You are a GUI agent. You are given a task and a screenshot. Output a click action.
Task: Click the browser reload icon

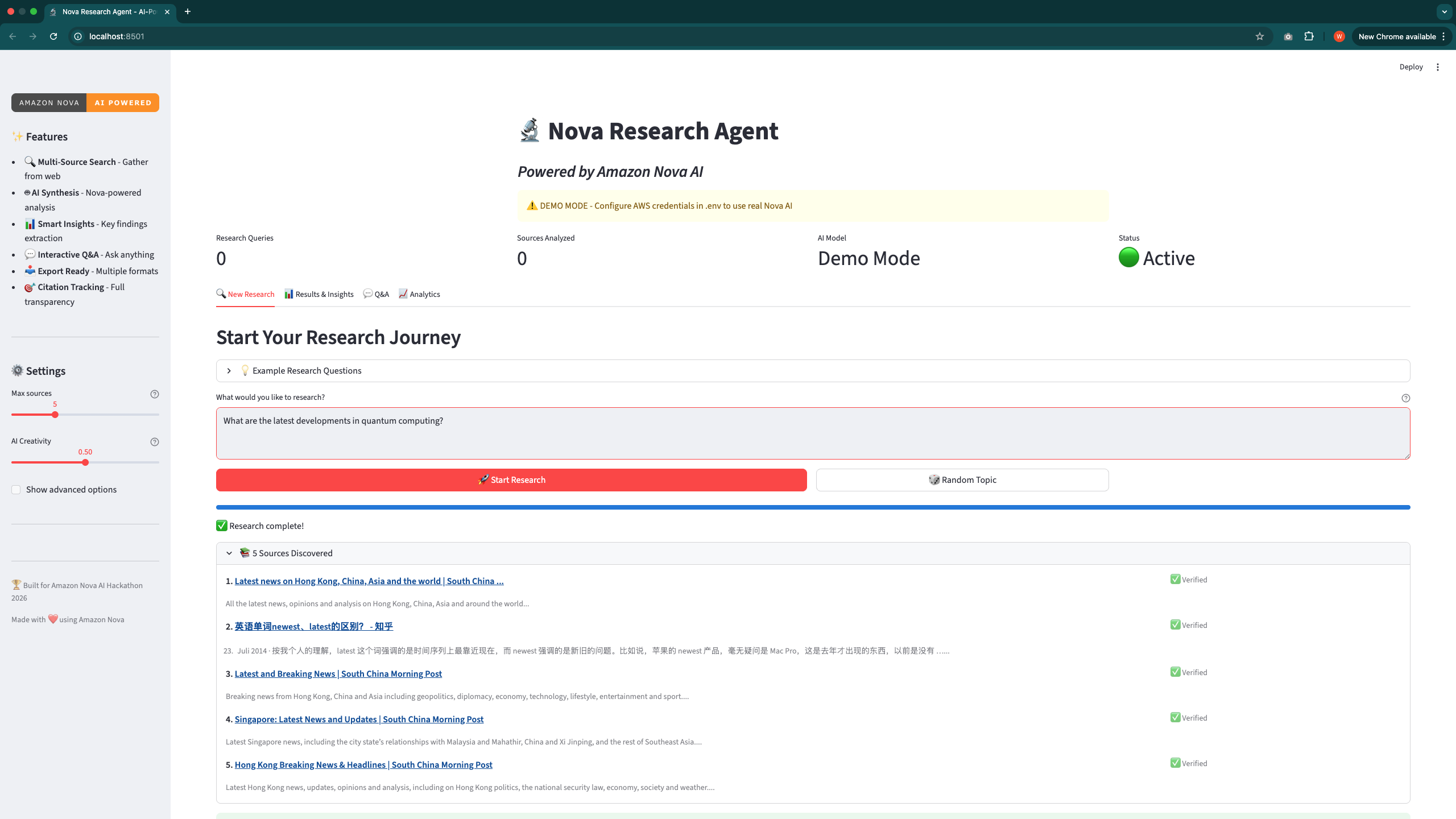pos(53,36)
